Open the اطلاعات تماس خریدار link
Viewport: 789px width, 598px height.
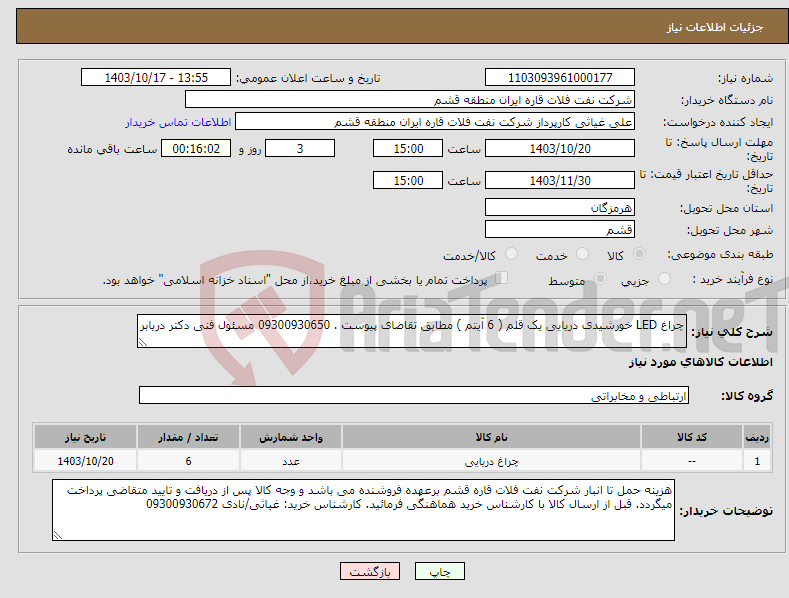[178, 122]
